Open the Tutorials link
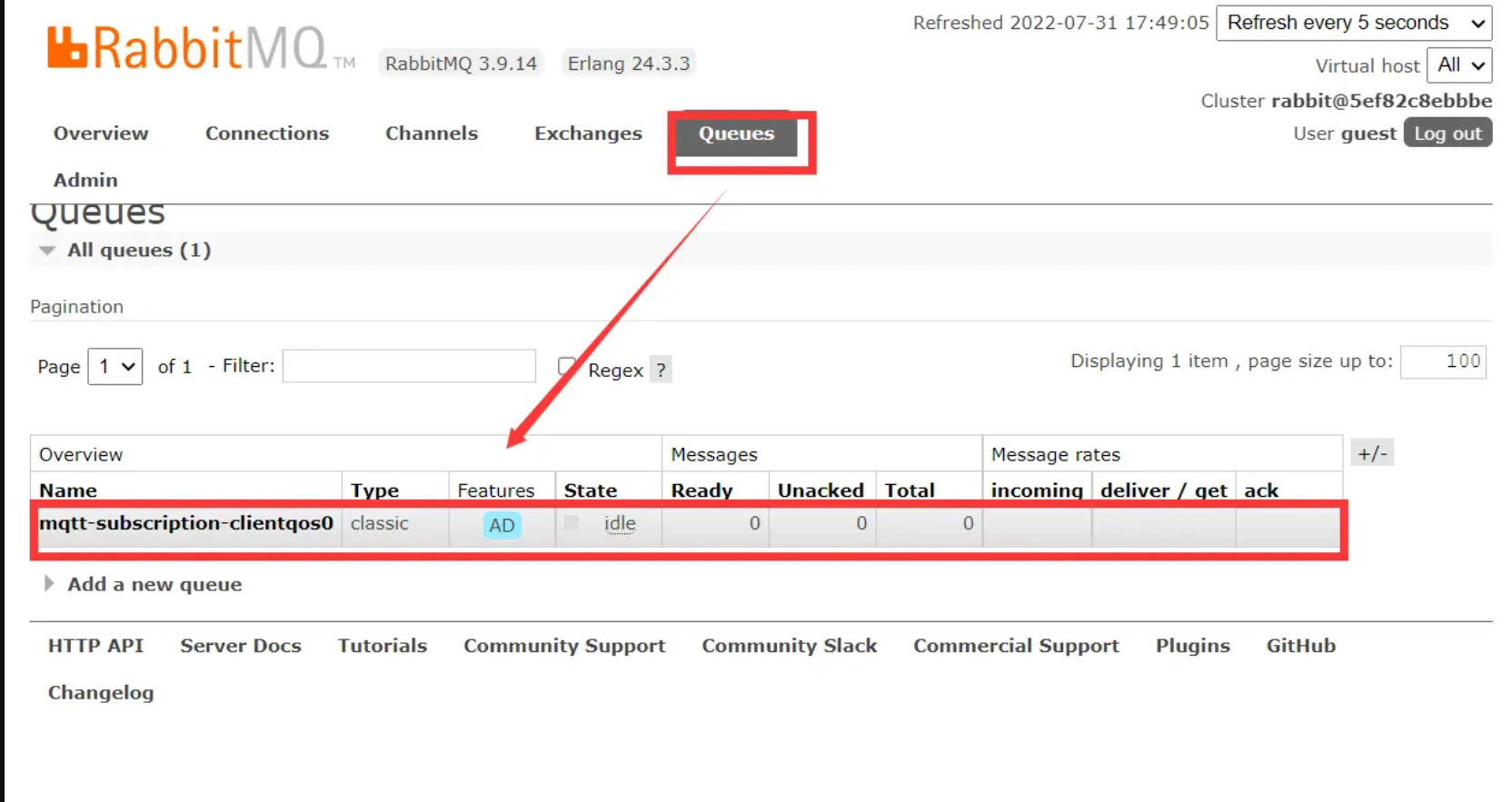The height and width of the screenshot is (802, 1512). click(x=383, y=646)
